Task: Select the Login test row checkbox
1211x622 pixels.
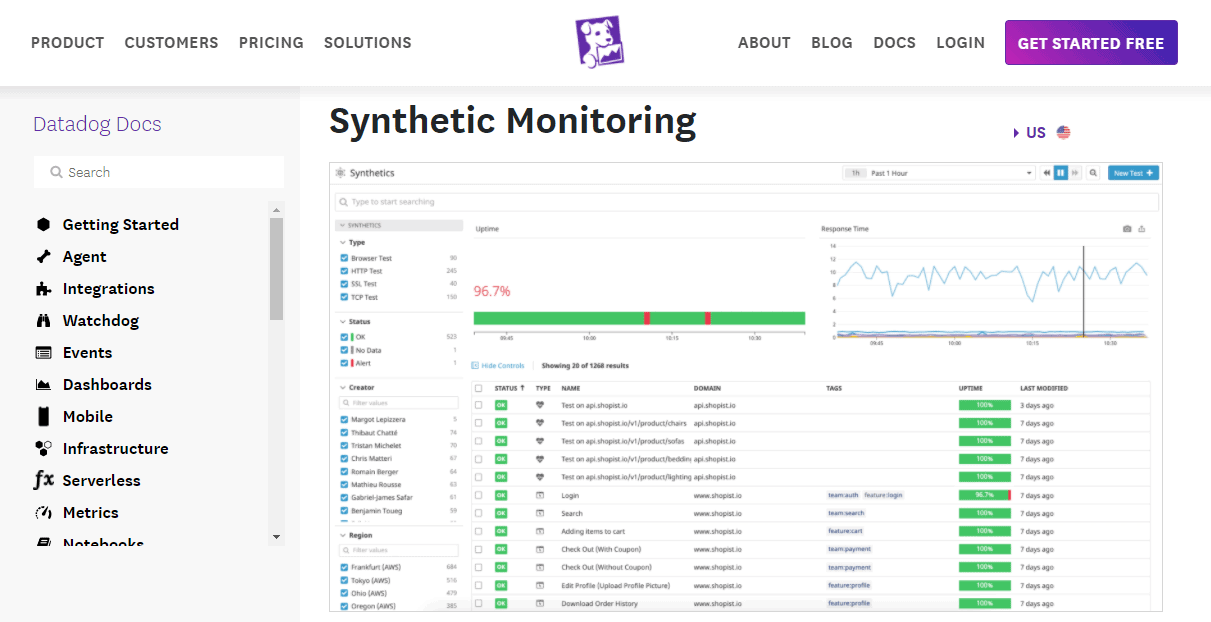Action: [478, 495]
